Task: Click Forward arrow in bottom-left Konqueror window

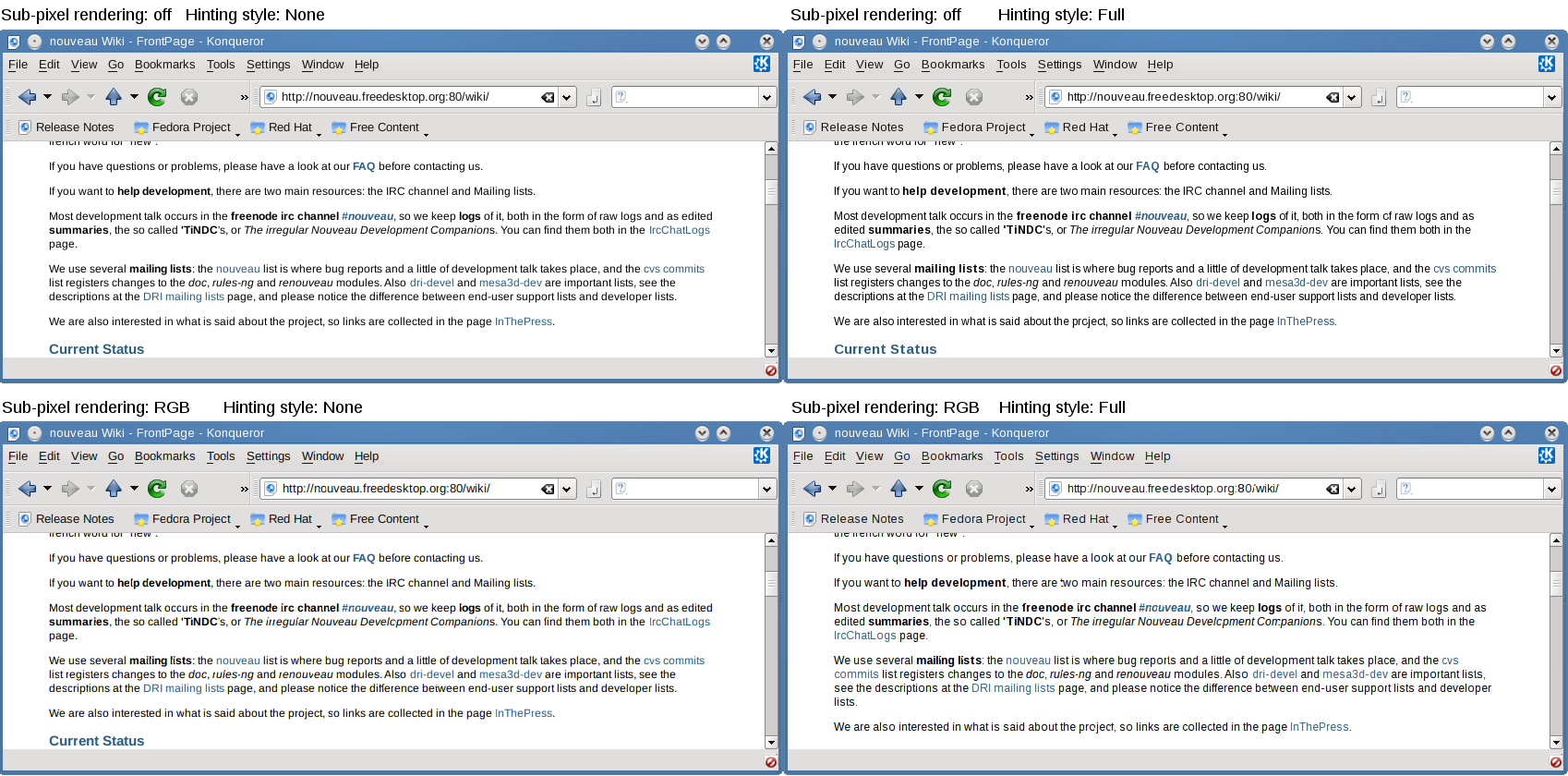Action: [70, 489]
